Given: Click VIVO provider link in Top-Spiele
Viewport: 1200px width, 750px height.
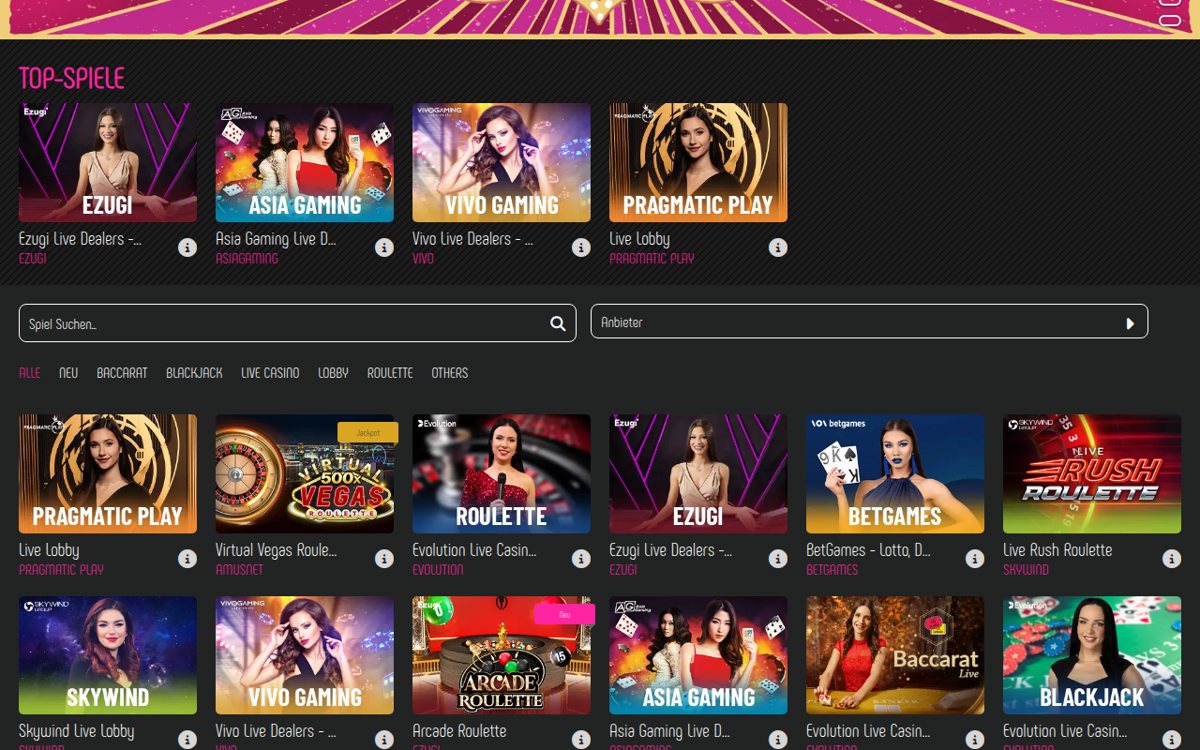Looking at the screenshot, I should [x=423, y=258].
